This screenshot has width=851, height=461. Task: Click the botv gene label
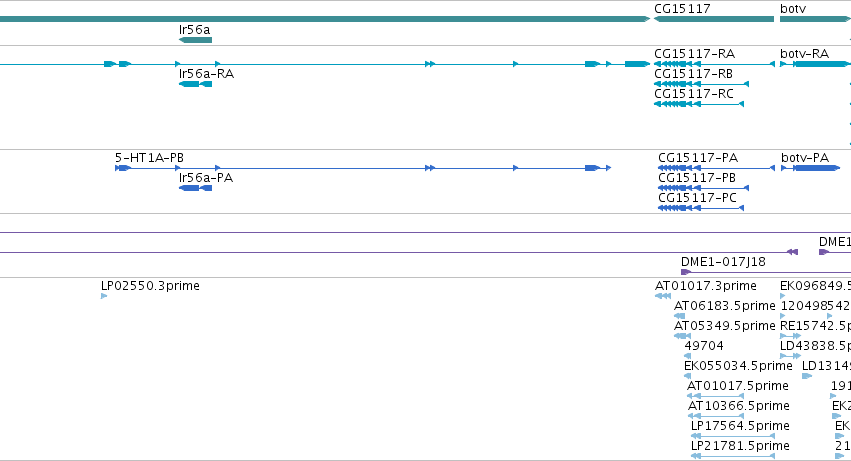click(x=793, y=9)
